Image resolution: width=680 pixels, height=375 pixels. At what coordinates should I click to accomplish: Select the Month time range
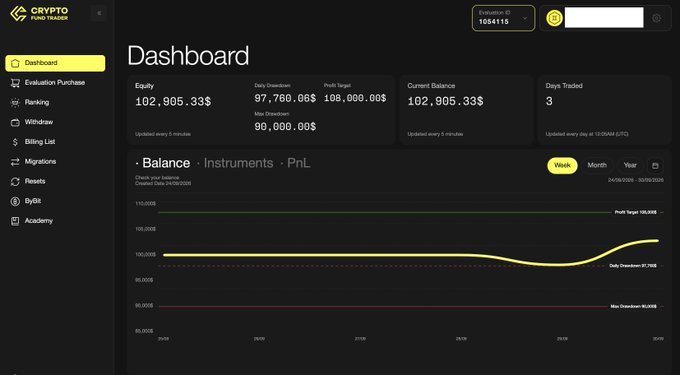(x=597, y=166)
